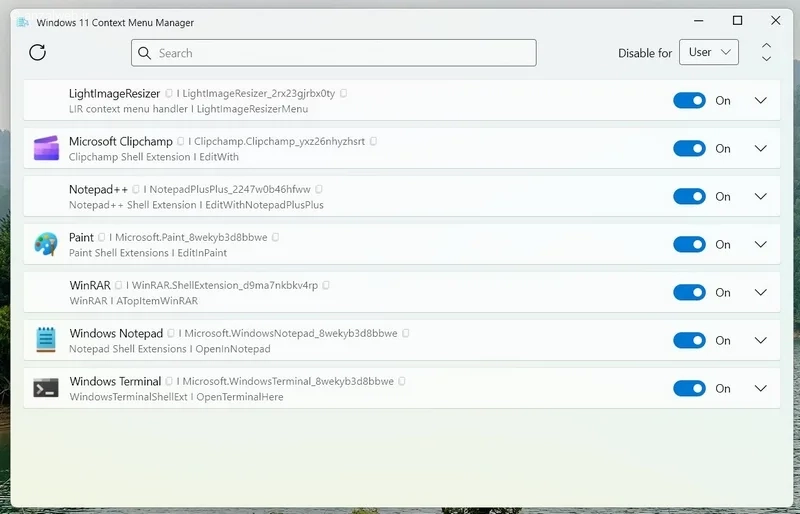Click the Microsoft Clipchamp title text
Screen dimensions: 800x514
120,141
